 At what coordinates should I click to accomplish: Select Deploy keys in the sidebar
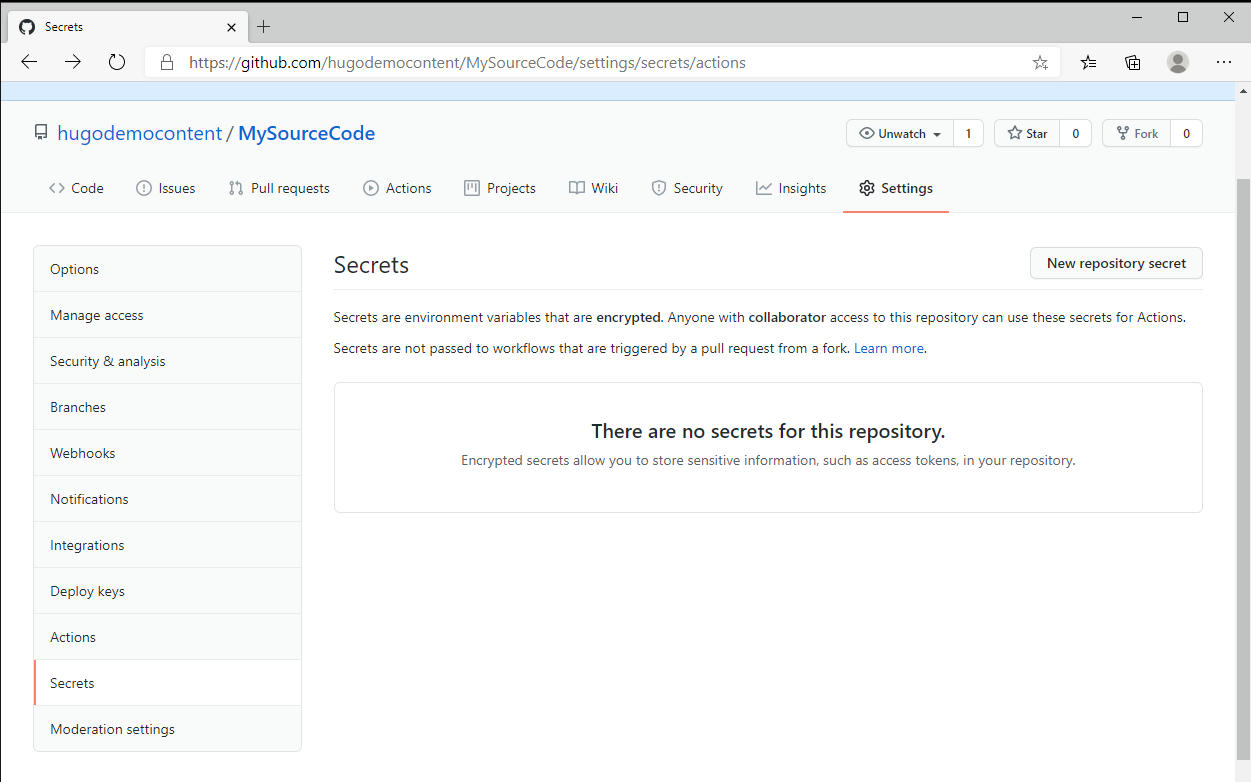87,591
